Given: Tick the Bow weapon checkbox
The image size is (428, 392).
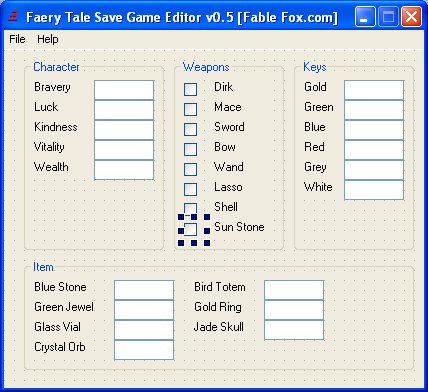Looking at the screenshot, I should tap(190, 149).
